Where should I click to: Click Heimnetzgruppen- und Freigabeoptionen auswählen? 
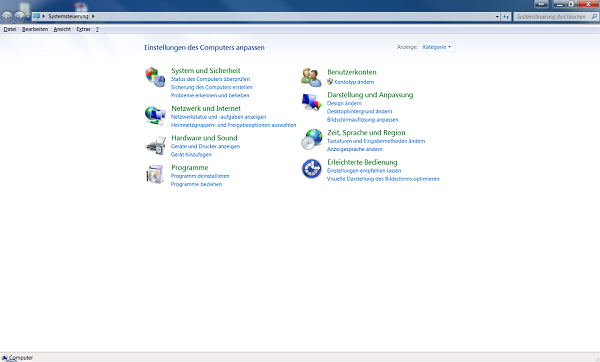[233, 125]
